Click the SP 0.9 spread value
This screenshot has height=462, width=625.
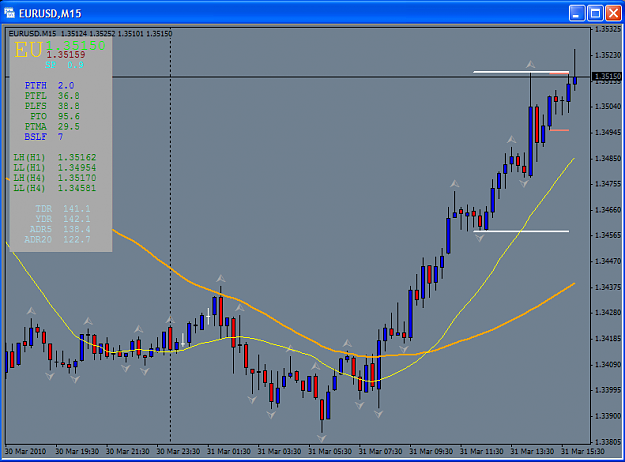tap(64, 65)
